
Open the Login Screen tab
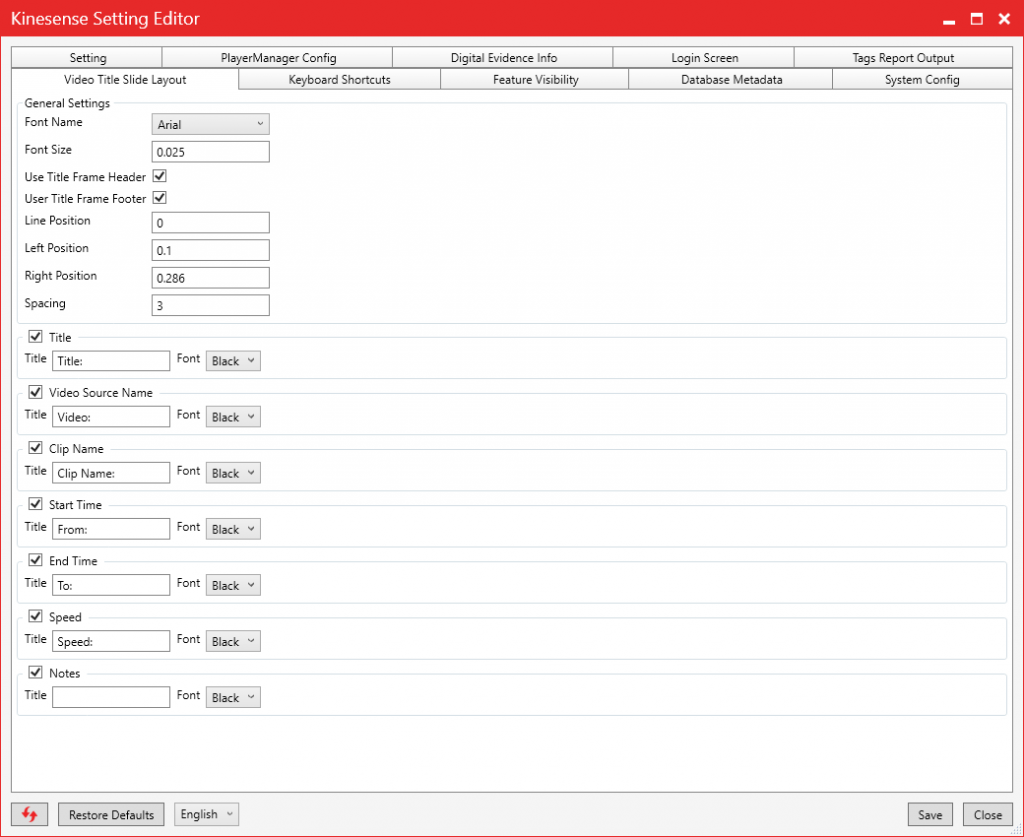[704, 57]
